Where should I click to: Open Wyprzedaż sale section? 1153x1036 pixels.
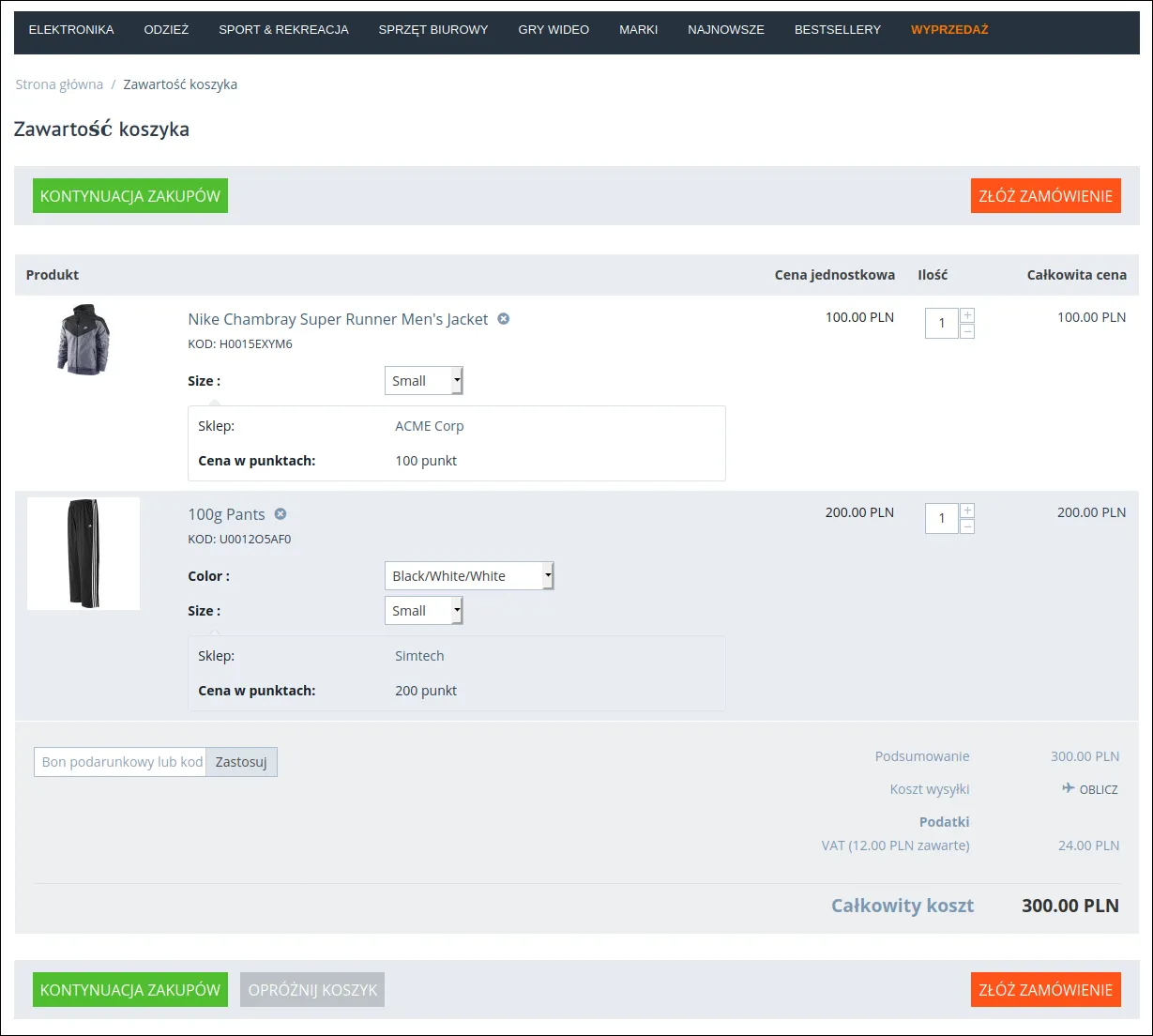(x=949, y=30)
